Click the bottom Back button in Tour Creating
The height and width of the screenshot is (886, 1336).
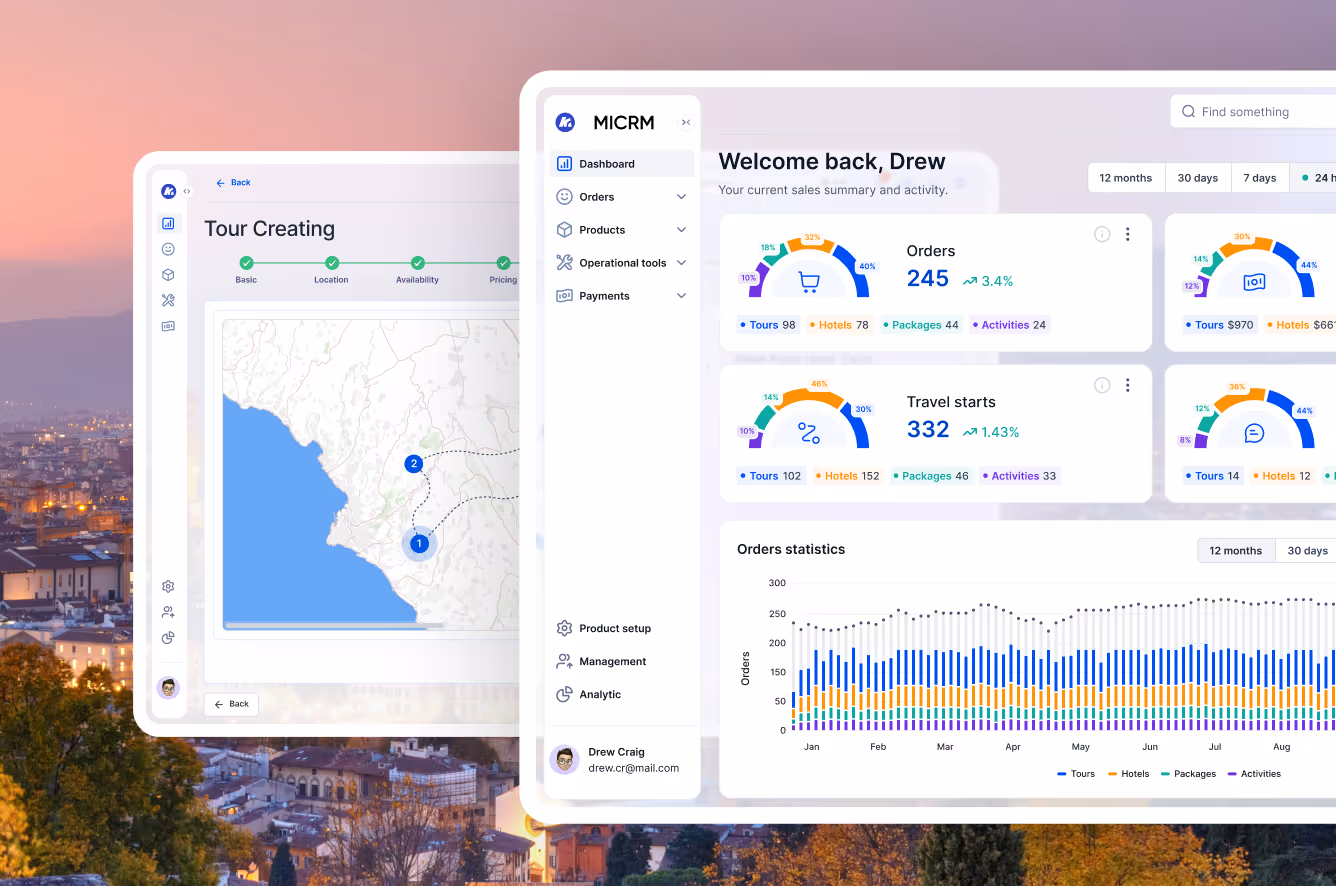[231, 704]
